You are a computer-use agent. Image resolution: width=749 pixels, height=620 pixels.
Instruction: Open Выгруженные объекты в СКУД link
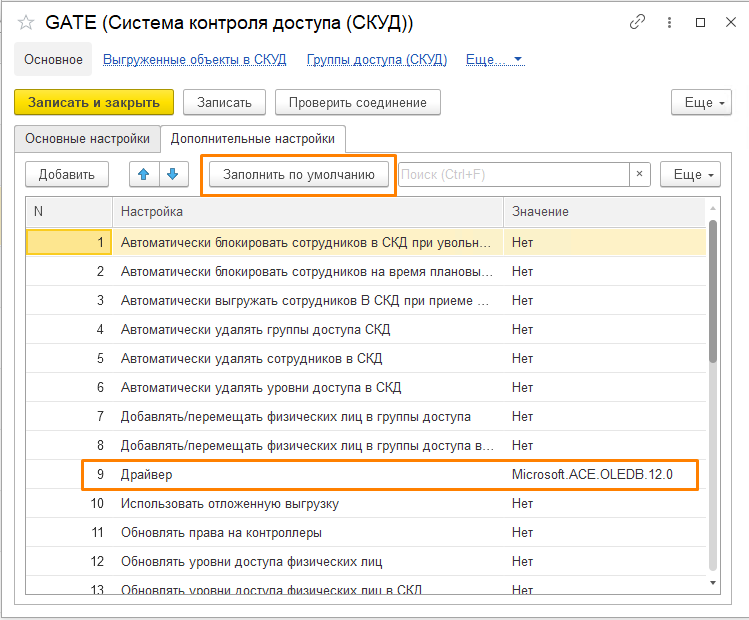[x=195, y=60]
